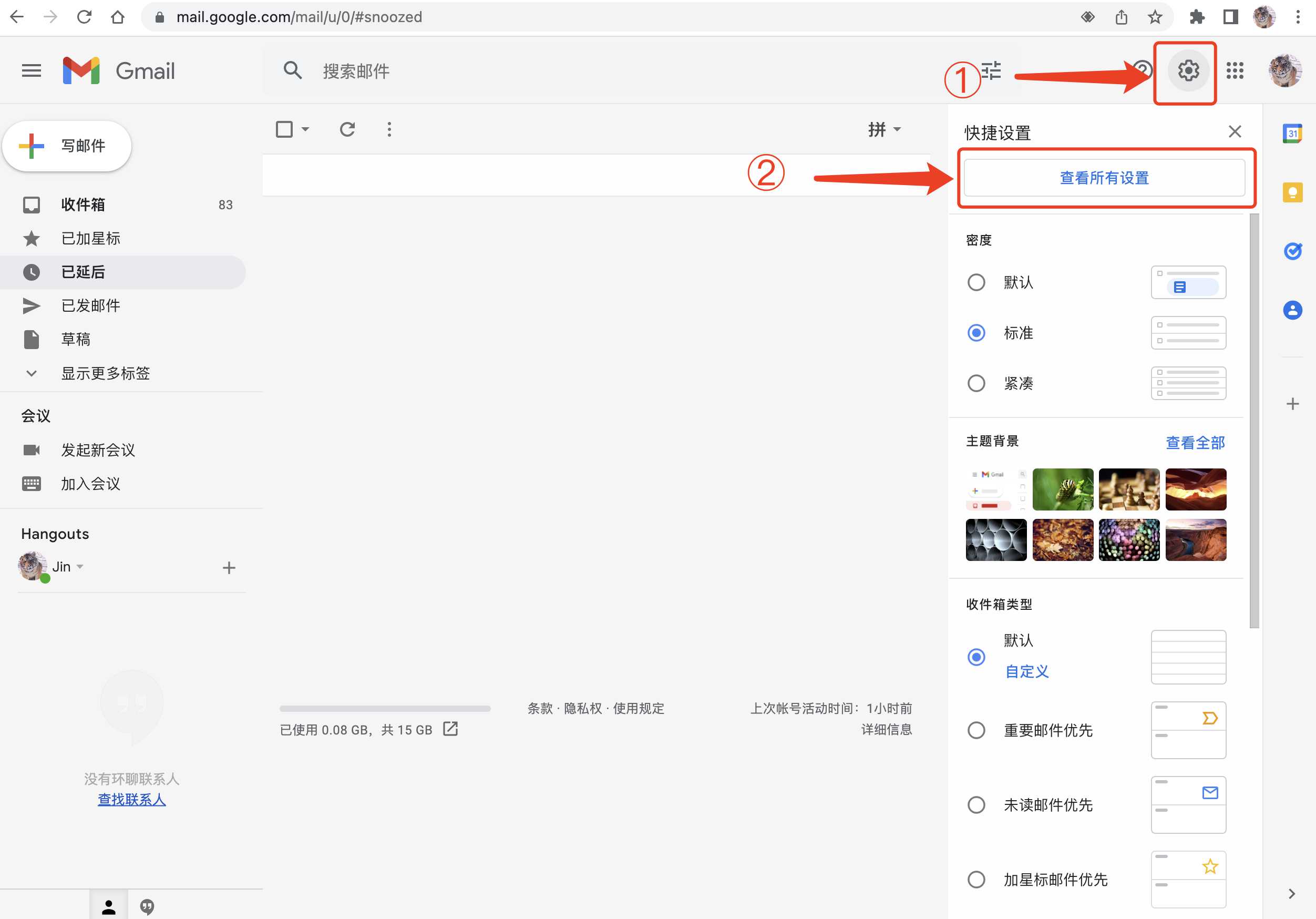Open 详细信息 account activity link
This screenshot has height=919, width=1316.
point(887,729)
